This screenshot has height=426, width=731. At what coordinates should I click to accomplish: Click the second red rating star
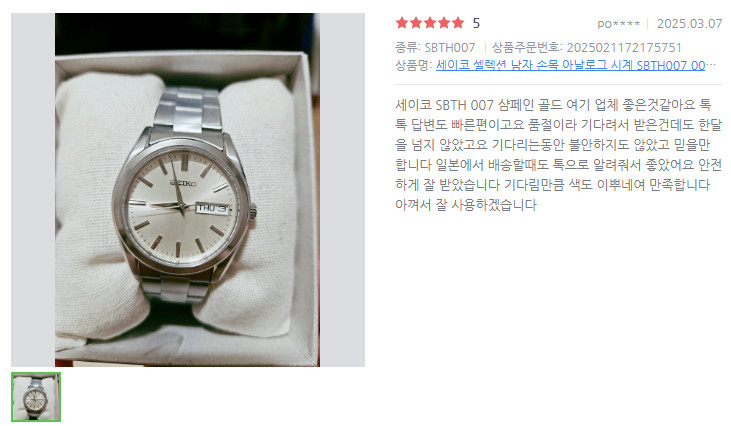coord(416,22)
